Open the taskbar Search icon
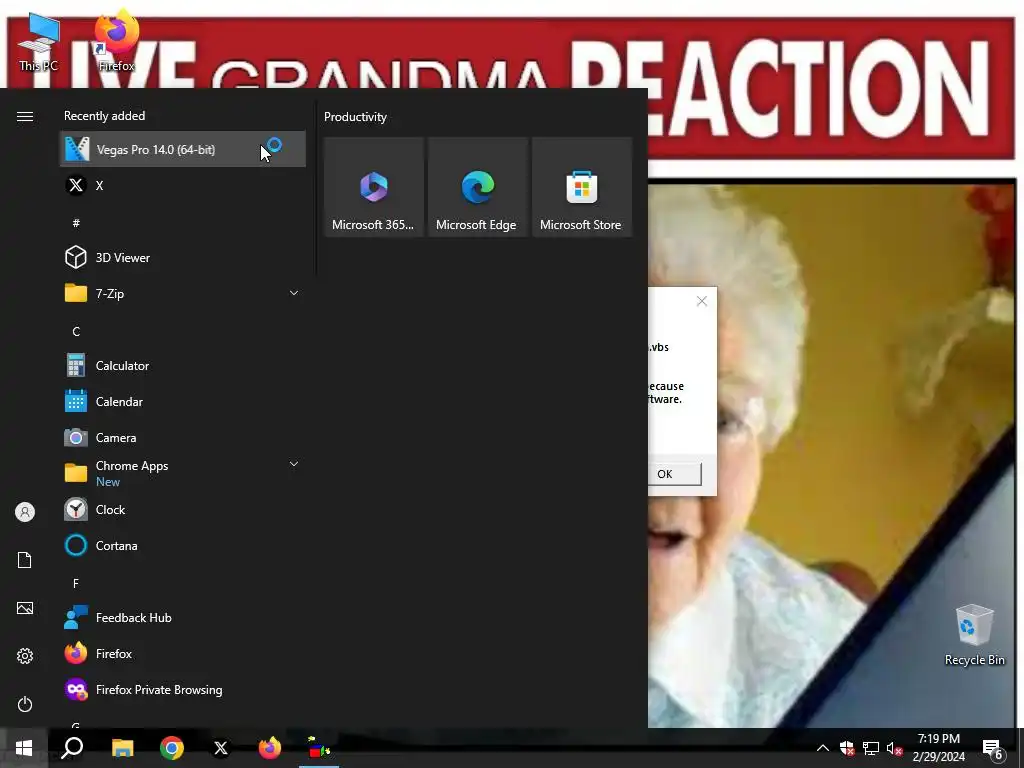Viewport: 1024px width, 768px height. pyautogui.click(x=72, y=748)
